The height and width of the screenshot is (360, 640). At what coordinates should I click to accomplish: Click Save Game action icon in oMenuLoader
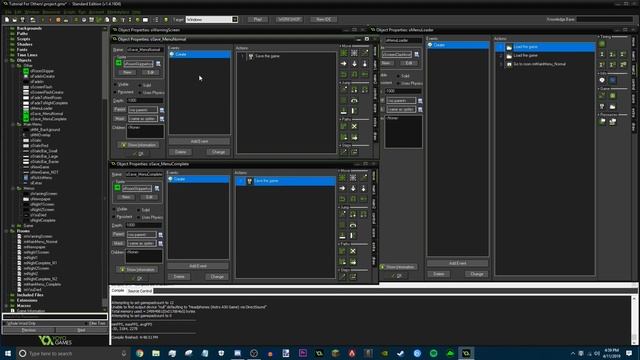602,107
